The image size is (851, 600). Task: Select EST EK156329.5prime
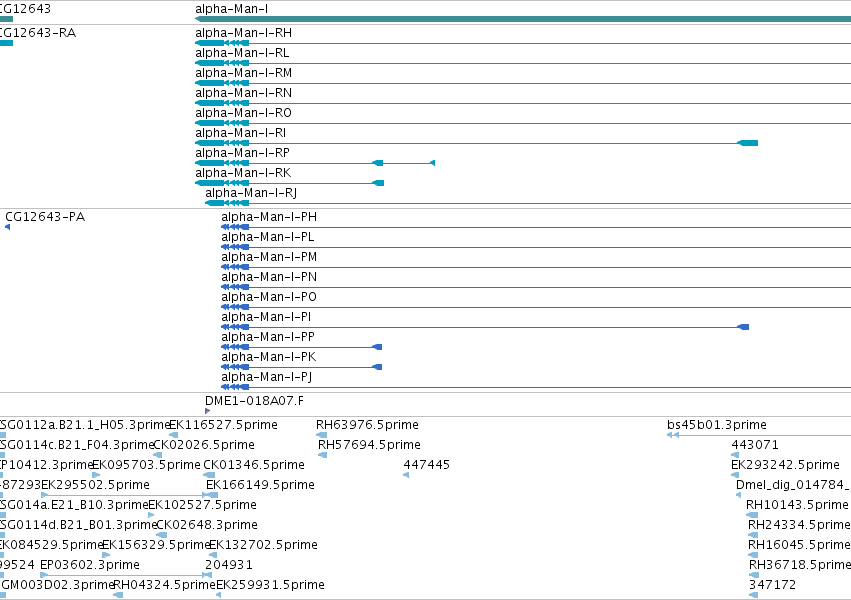coord(156,546)
